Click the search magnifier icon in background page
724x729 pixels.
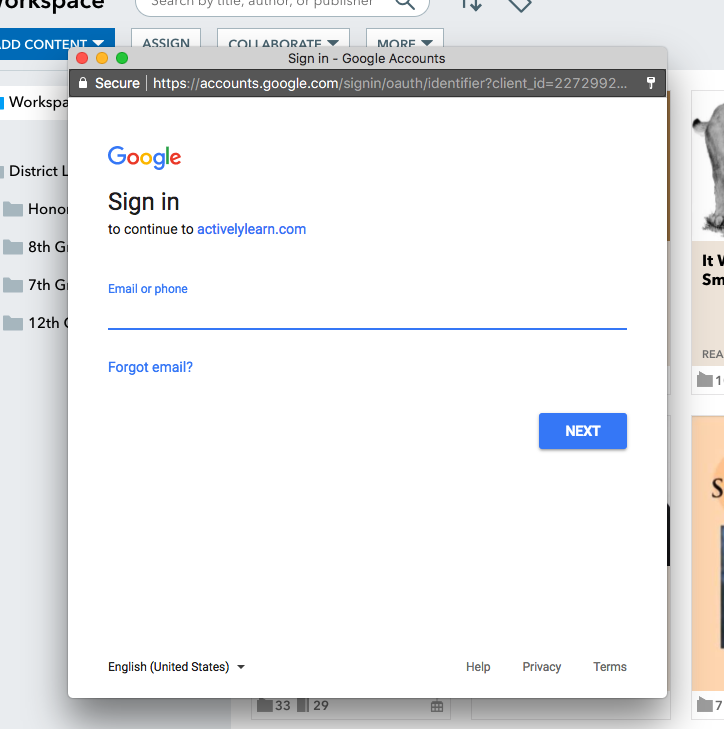405,4
